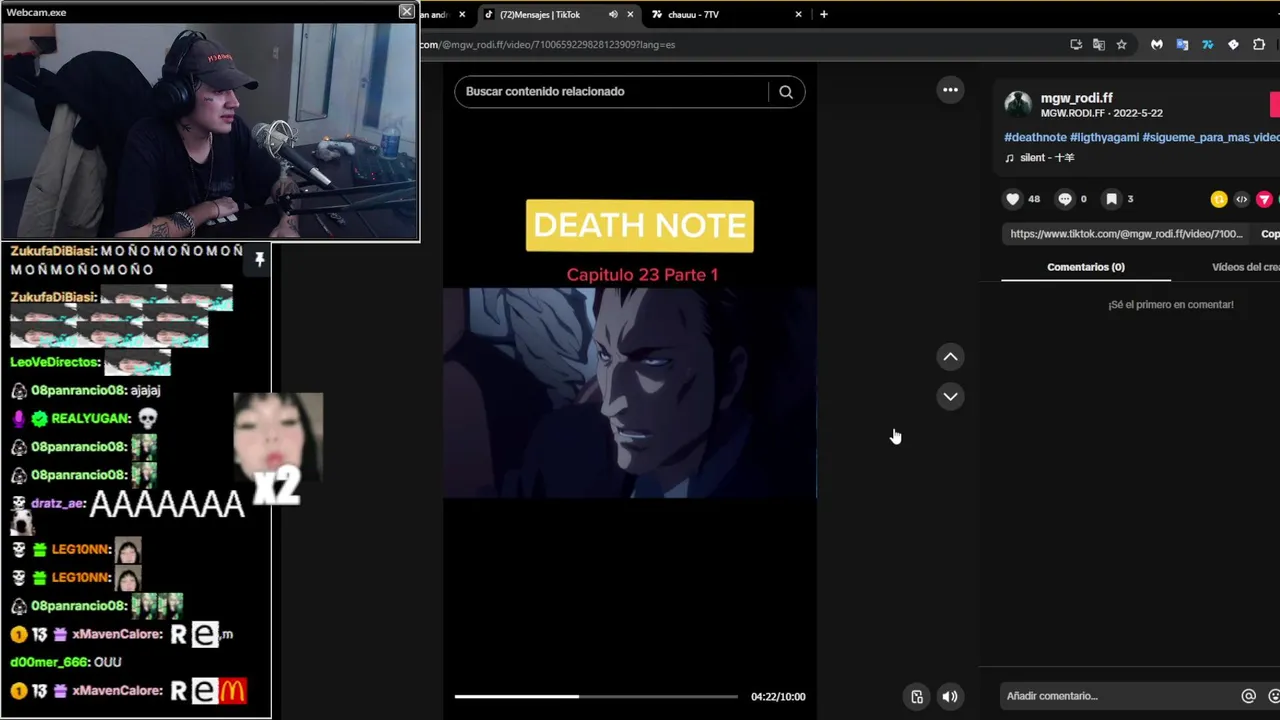Save video with the bookmark icon
Screen dimensions: 1280x720
point(1111,199)
